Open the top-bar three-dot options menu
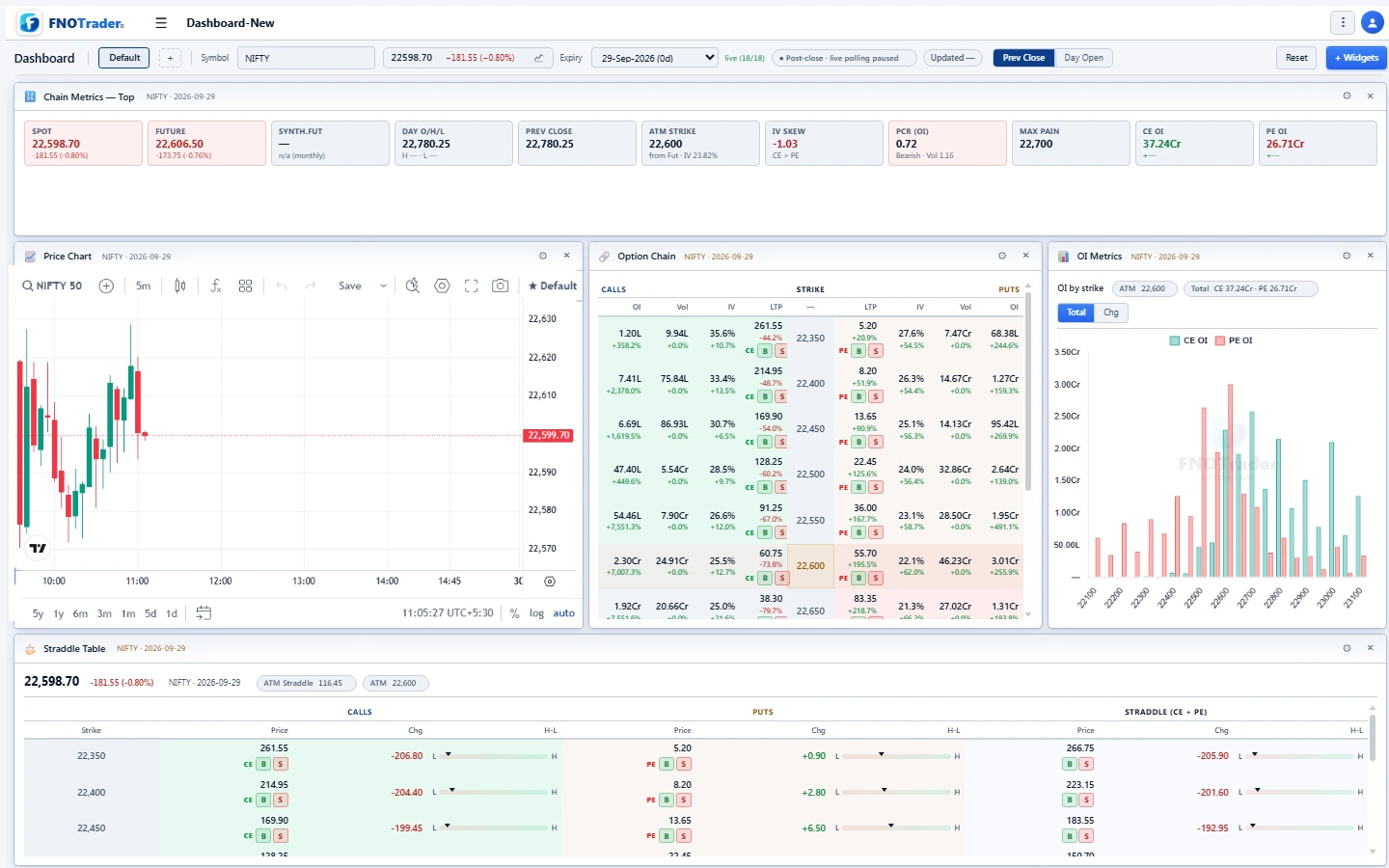 coord(1343,23)
